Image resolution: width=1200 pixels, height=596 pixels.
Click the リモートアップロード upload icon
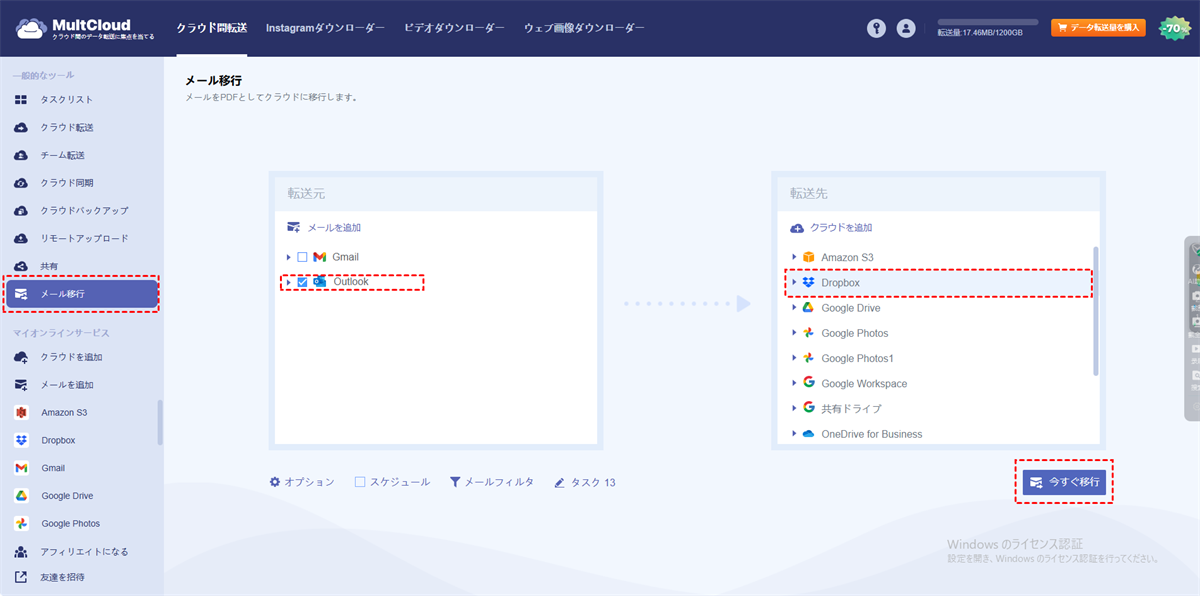tap(21, 239)
